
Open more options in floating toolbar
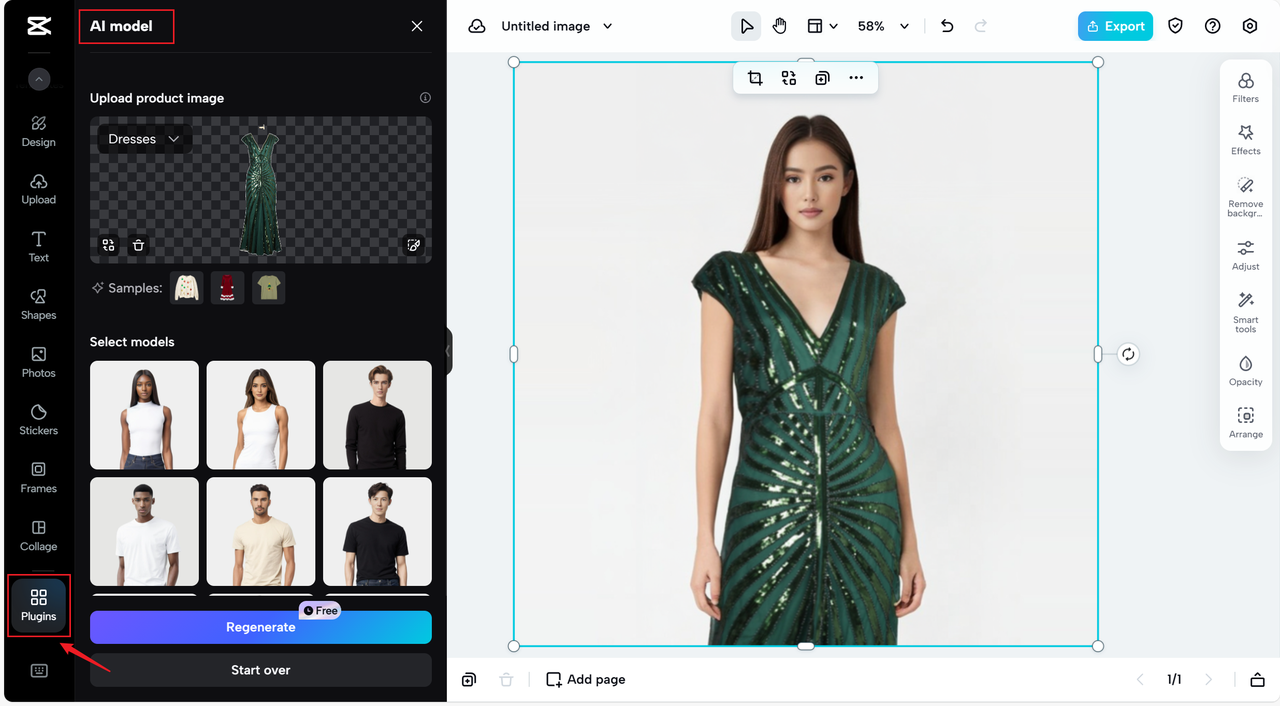pos(856,78)
